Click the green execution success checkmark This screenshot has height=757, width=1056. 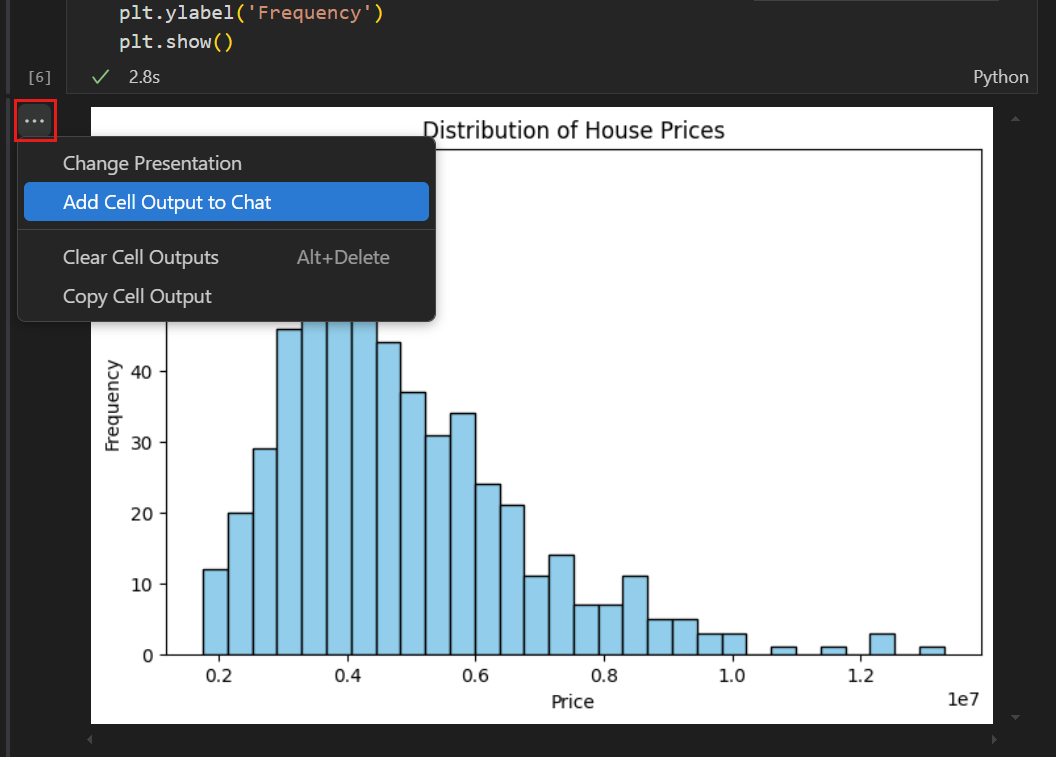(98, 76)
